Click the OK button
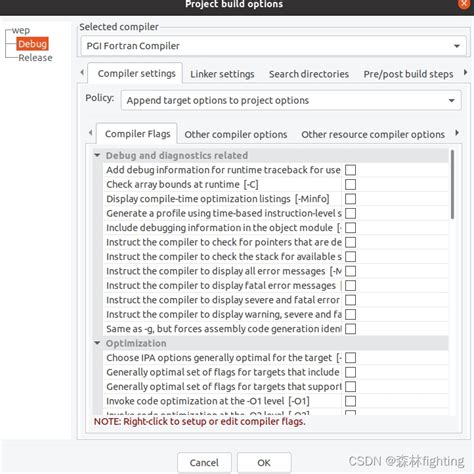Viewport: 474px width, 474px height. [264, 463]
